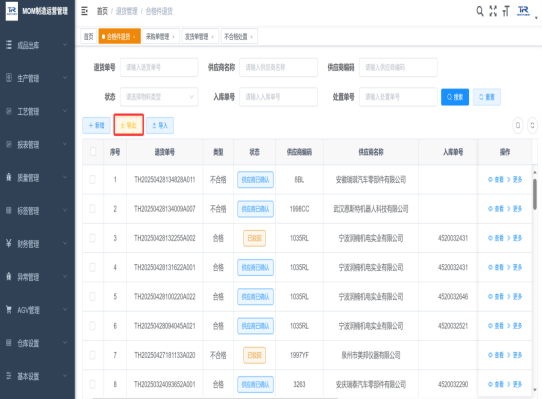Click the table vertical scrollbar thumb
This screenshot has width=542, height=399.
pyautogui.click(x=535, y=194)
